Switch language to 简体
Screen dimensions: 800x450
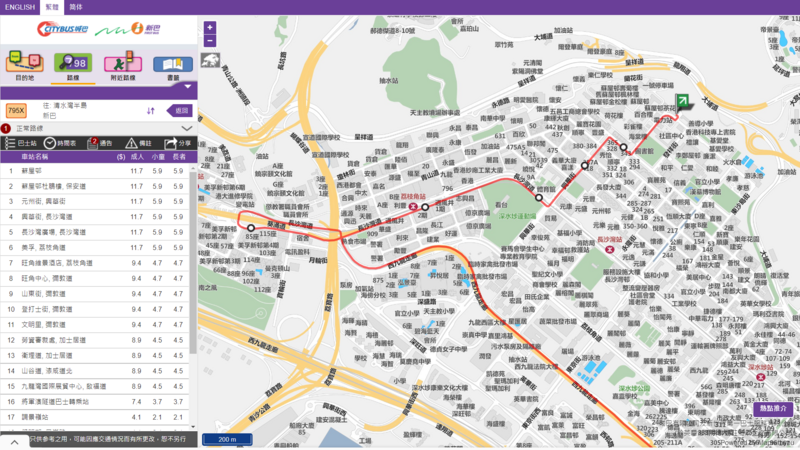[76, 7]
